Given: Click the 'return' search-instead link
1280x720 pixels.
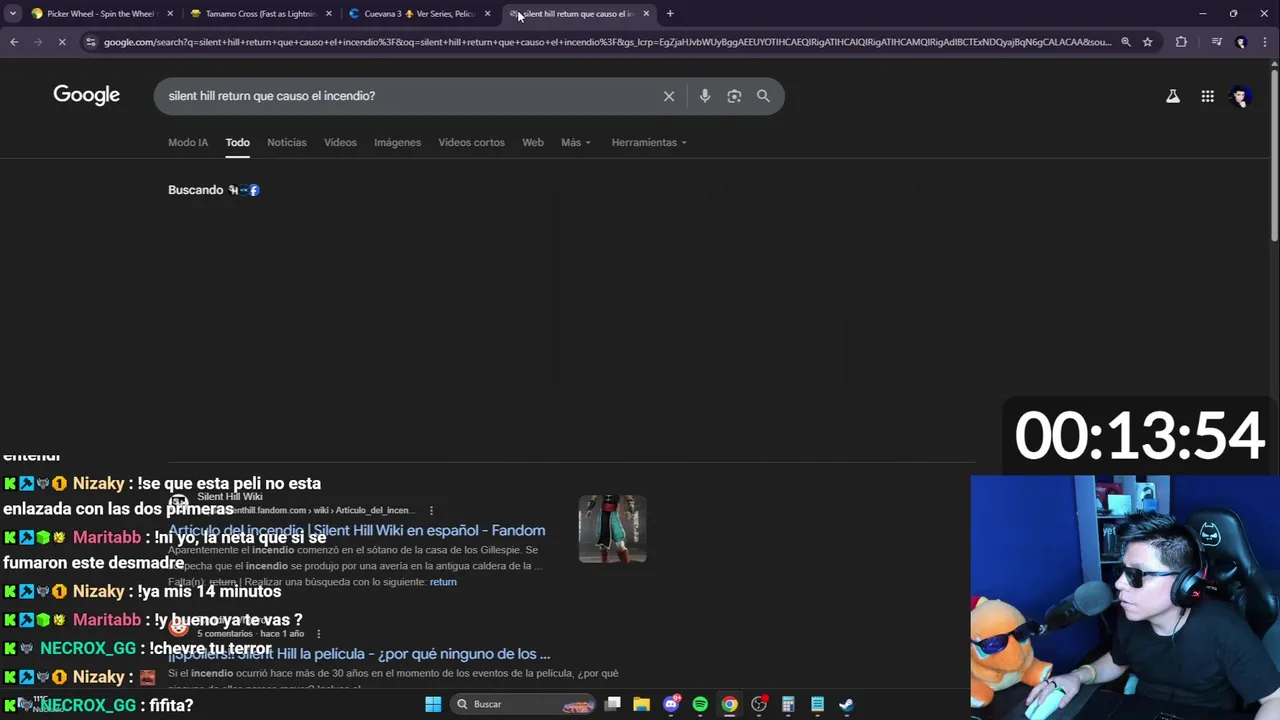Looking at the screenshot, I should (x=443, y=582).
